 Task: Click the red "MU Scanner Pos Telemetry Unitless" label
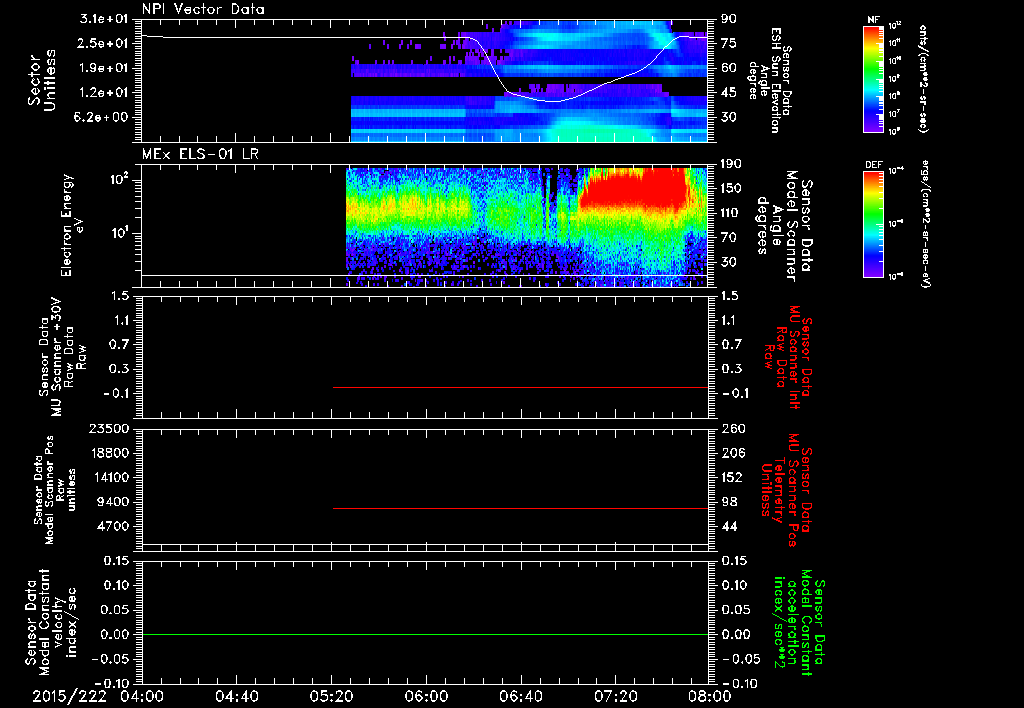tap(787, 489)
